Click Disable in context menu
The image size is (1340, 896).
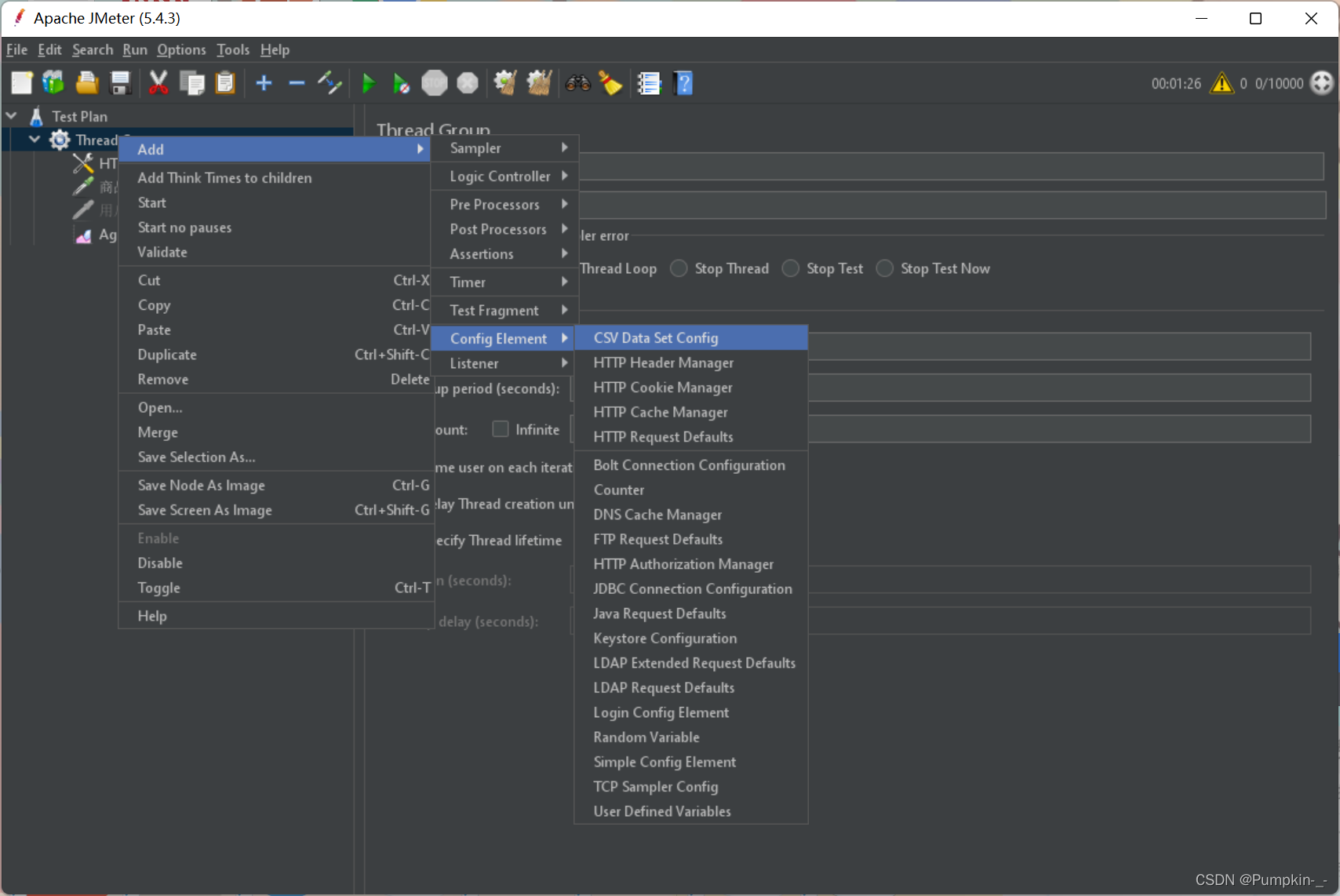(x=275, y=563)
